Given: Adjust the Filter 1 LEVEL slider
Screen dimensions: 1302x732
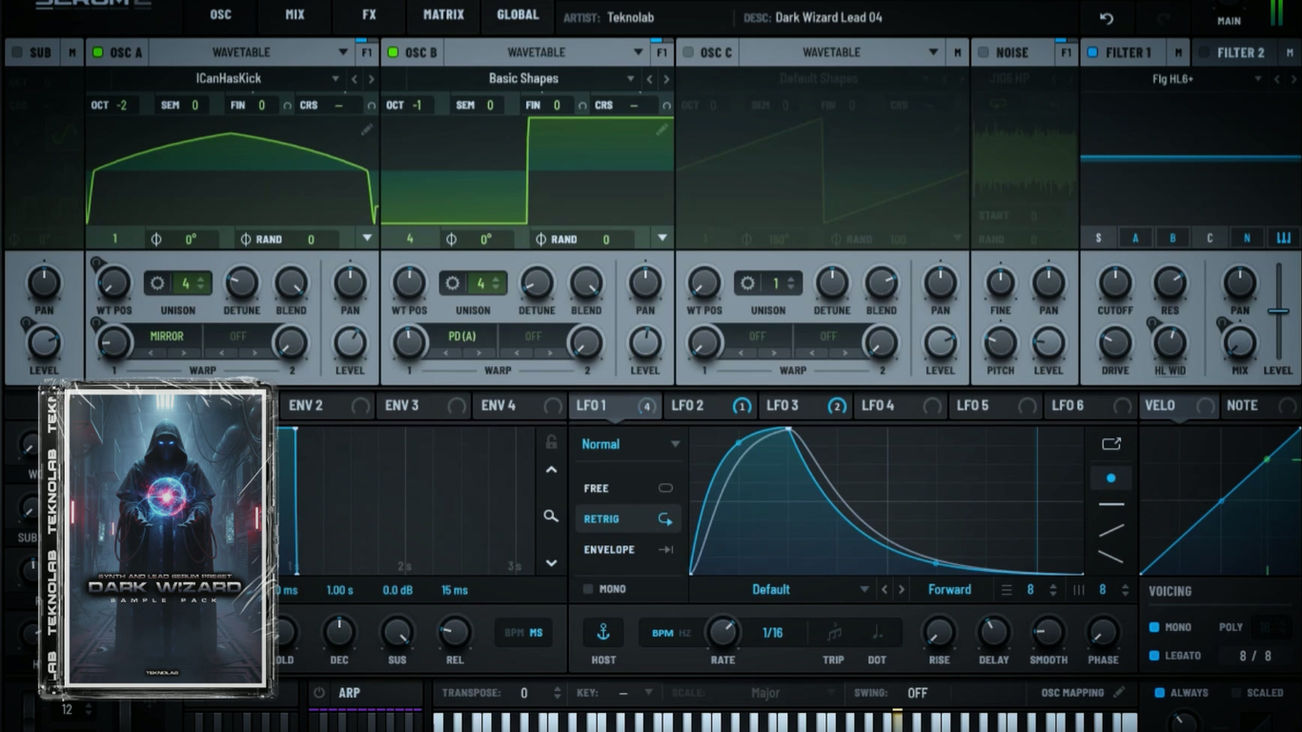Looking at the screenshot, I should point(1278,311).
